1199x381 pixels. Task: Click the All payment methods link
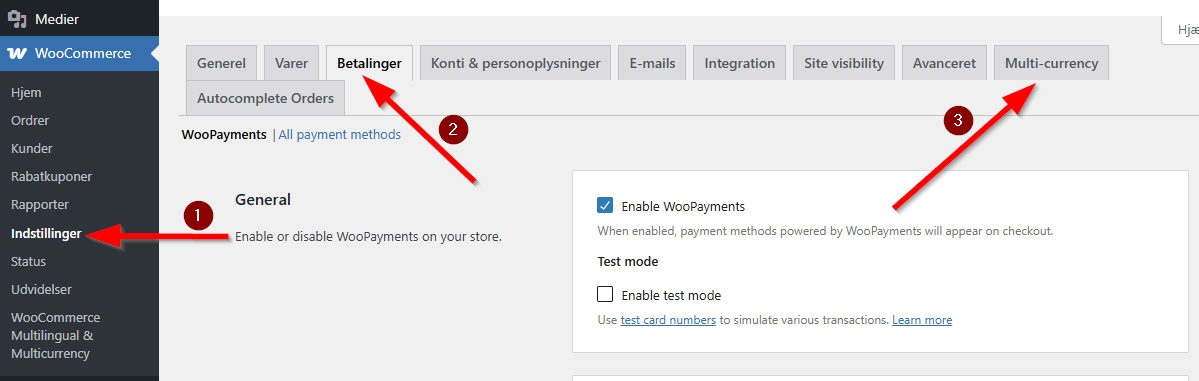click(x=340, y=135)
